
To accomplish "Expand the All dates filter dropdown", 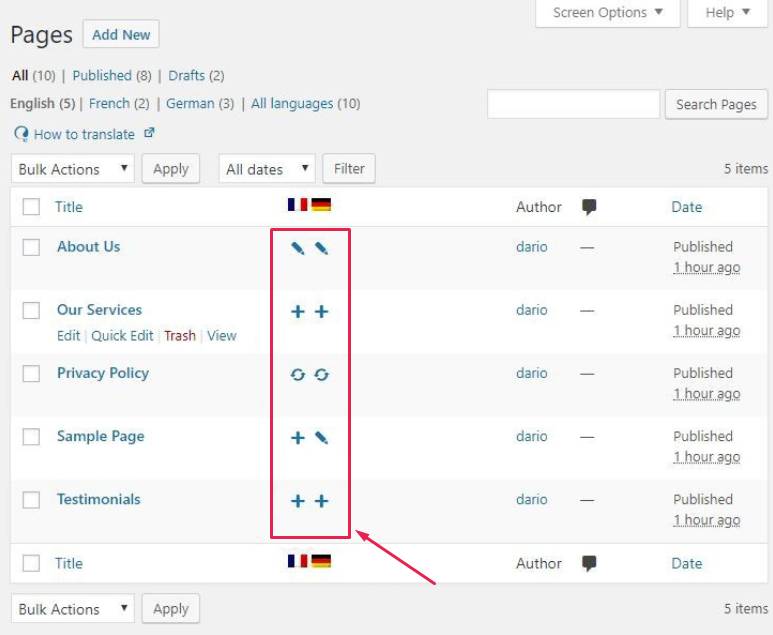I will [267, 169].
